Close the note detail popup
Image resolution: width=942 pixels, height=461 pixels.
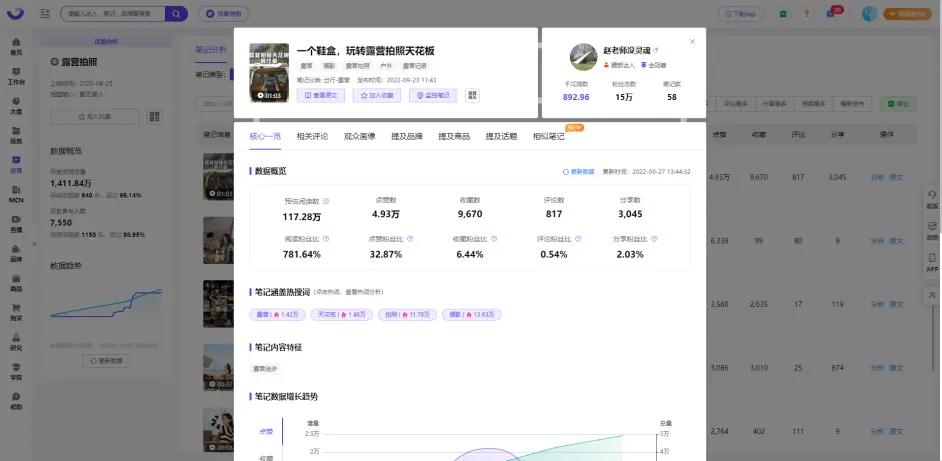pos(692,41)
